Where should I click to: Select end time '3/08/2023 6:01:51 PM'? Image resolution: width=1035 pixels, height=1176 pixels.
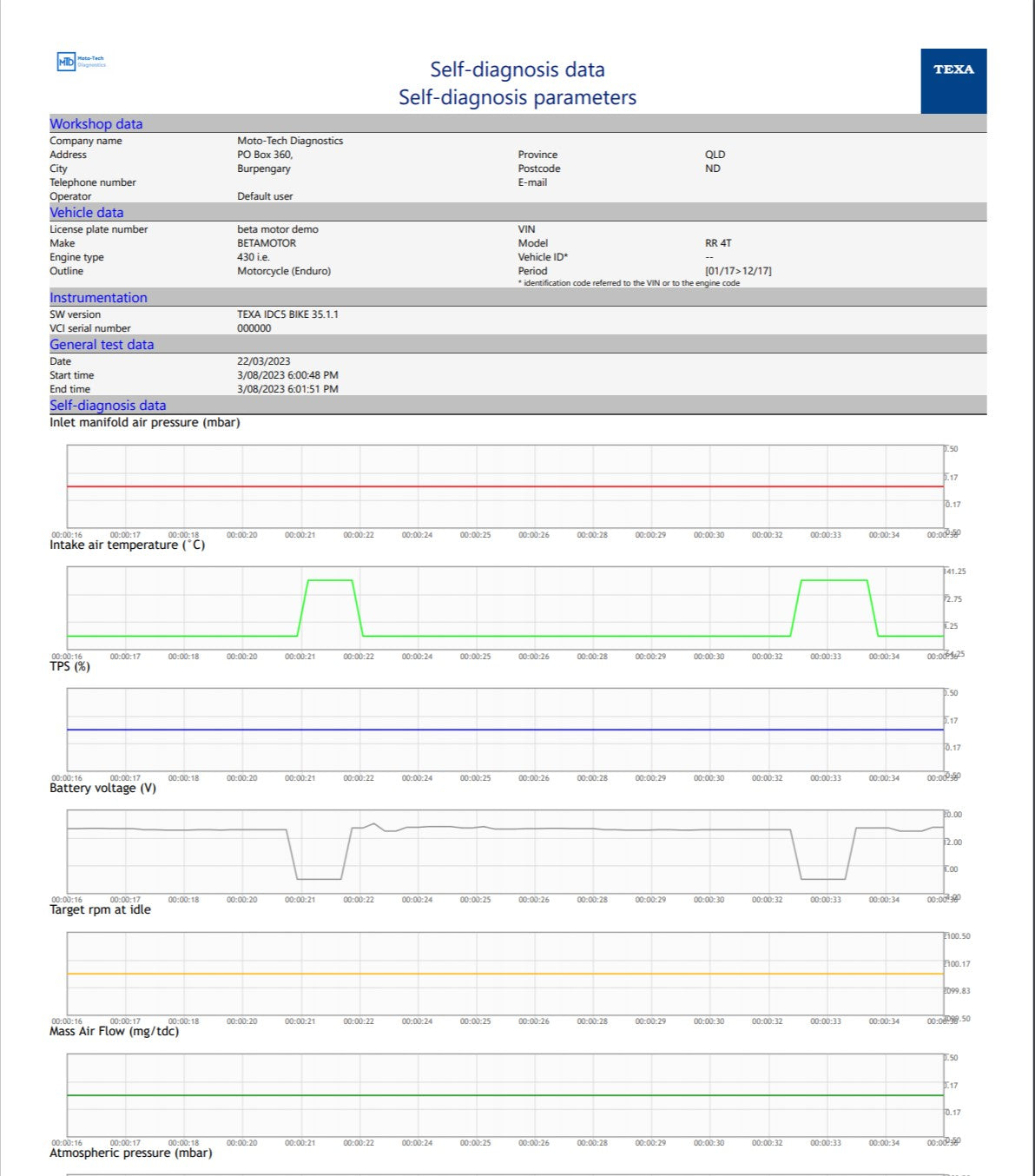pos(287,389)
